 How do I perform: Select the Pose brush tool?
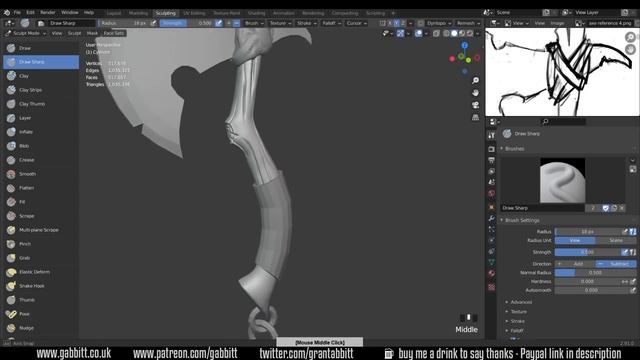[41, 314]
